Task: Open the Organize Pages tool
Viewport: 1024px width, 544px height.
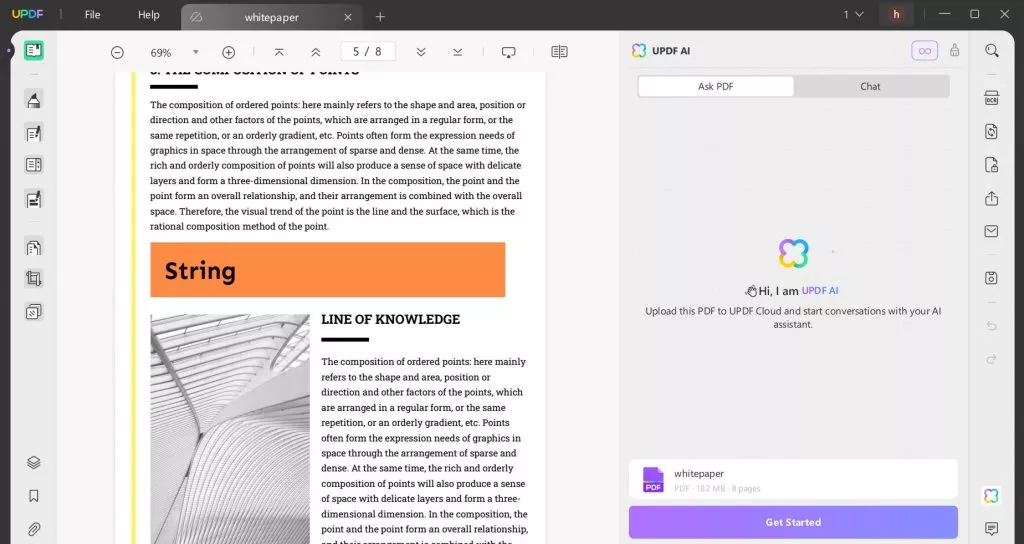Action: click(x=34, y=247)
